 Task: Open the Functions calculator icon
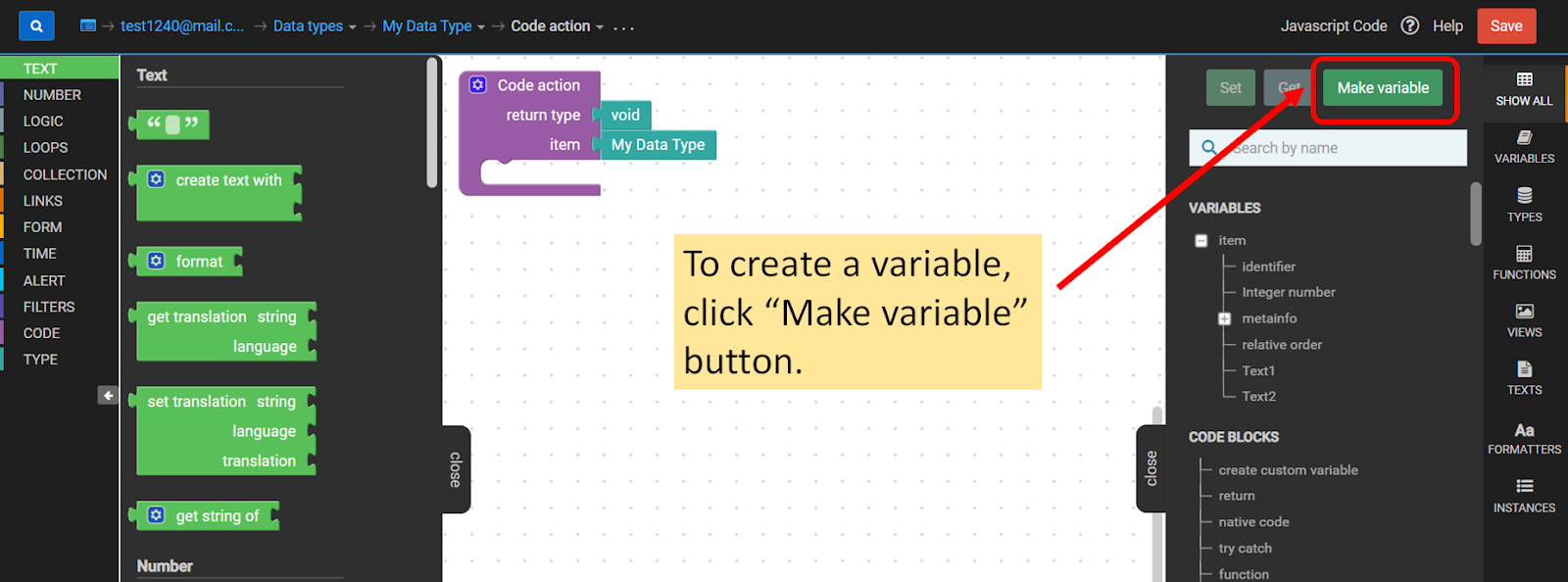pyautogui.click(x=1524, y=255)
